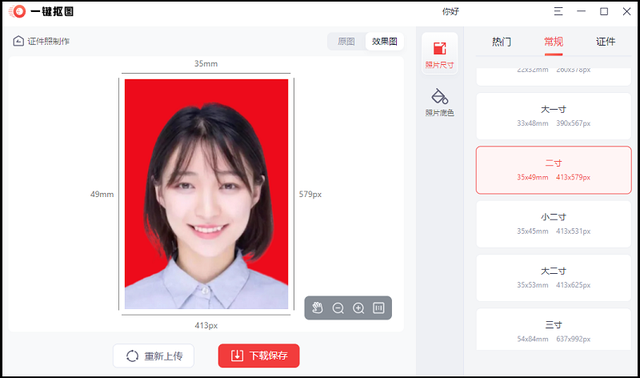Open the 热门 tab

[x=502, y=42]
